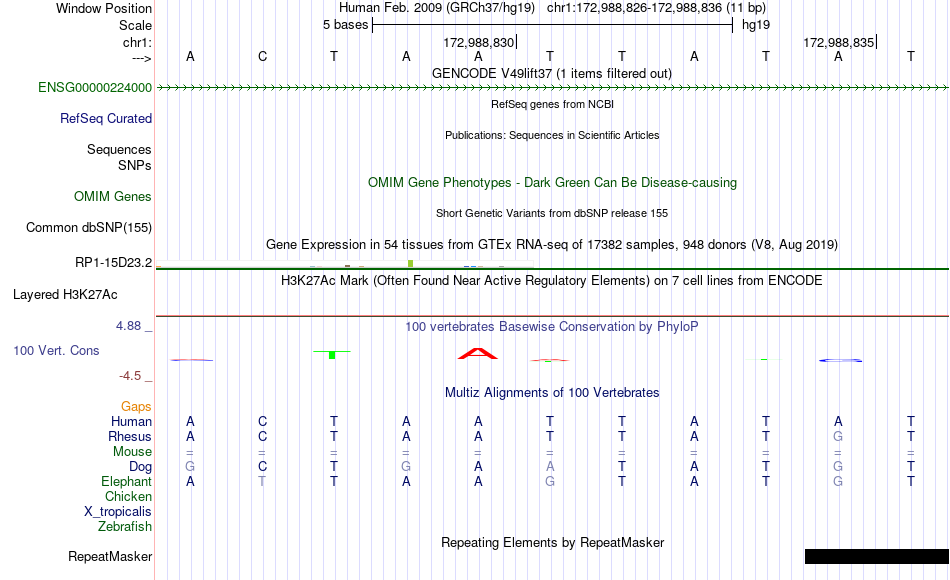Screen dimensions: 950x580
Task: Click the RefSeq genes from NCBI title
Action: tap(552, 104)
